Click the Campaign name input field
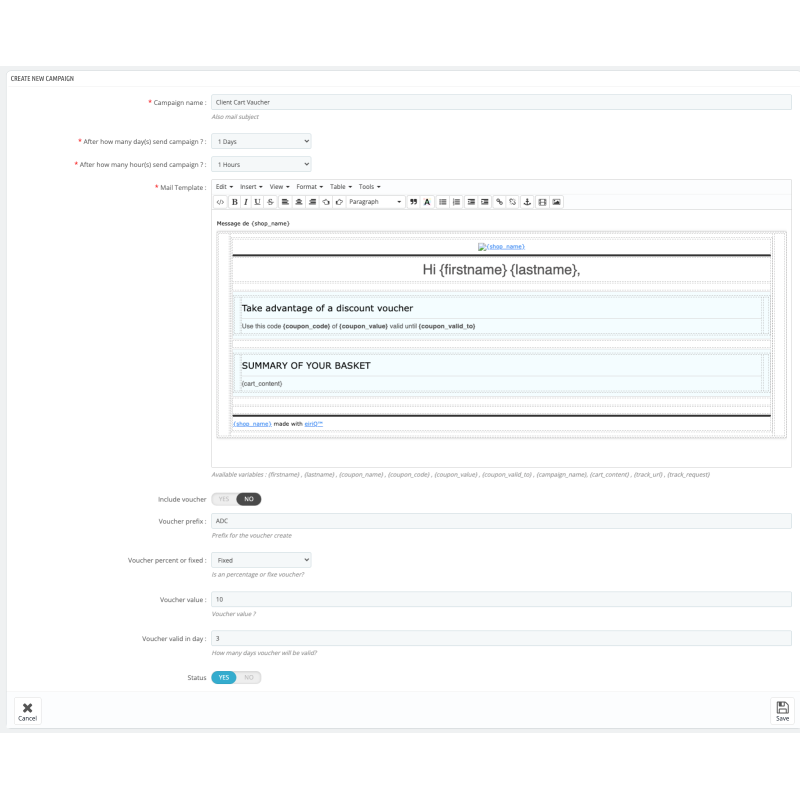 500,102
